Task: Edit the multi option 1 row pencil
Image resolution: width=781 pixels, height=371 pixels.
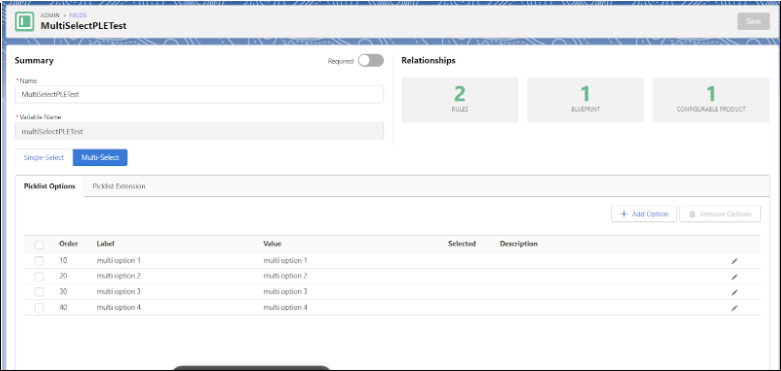Action: pyautogui.click(x=734, y=261)
